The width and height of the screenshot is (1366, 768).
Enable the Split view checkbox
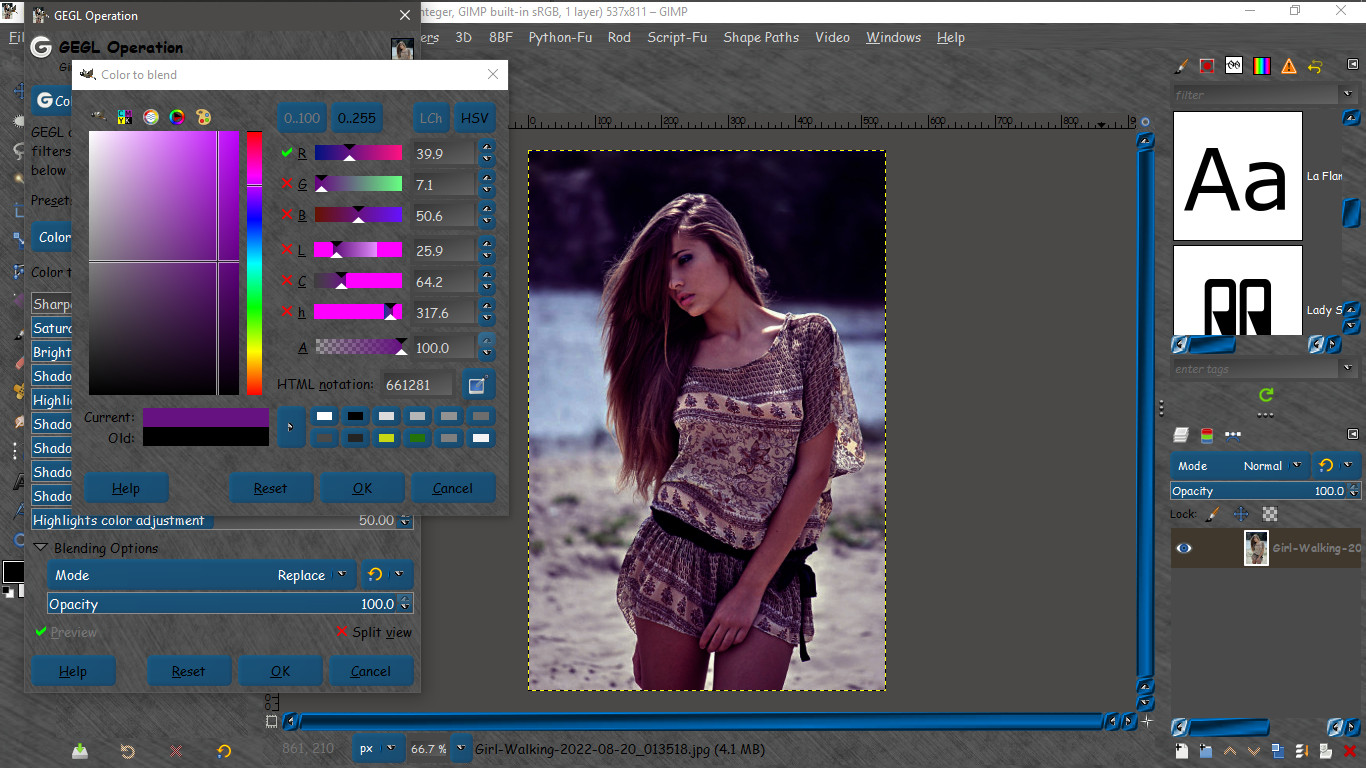(x=343, y=632)
